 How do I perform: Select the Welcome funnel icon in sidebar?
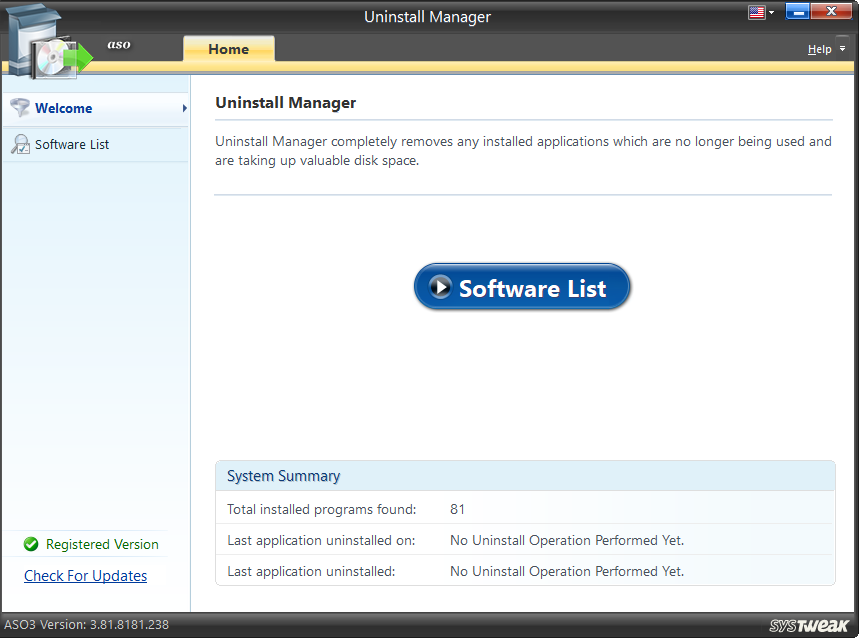[x=20, y=108]
